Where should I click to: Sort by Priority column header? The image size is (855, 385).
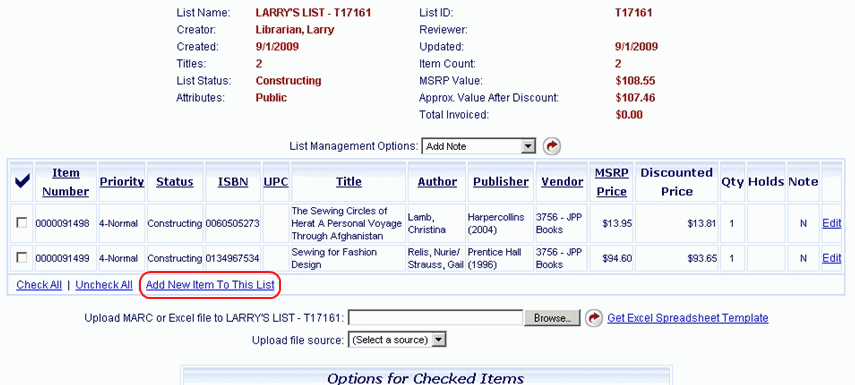click(122, 182)
